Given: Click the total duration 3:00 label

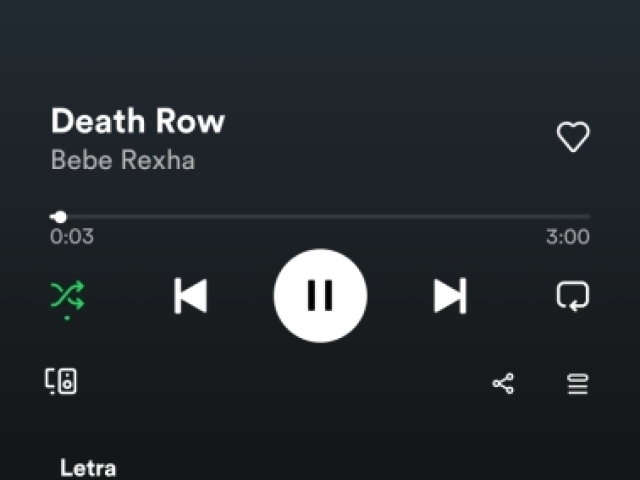Looking at the screenshot, I should pyautogui.click(x=568, y=237).
